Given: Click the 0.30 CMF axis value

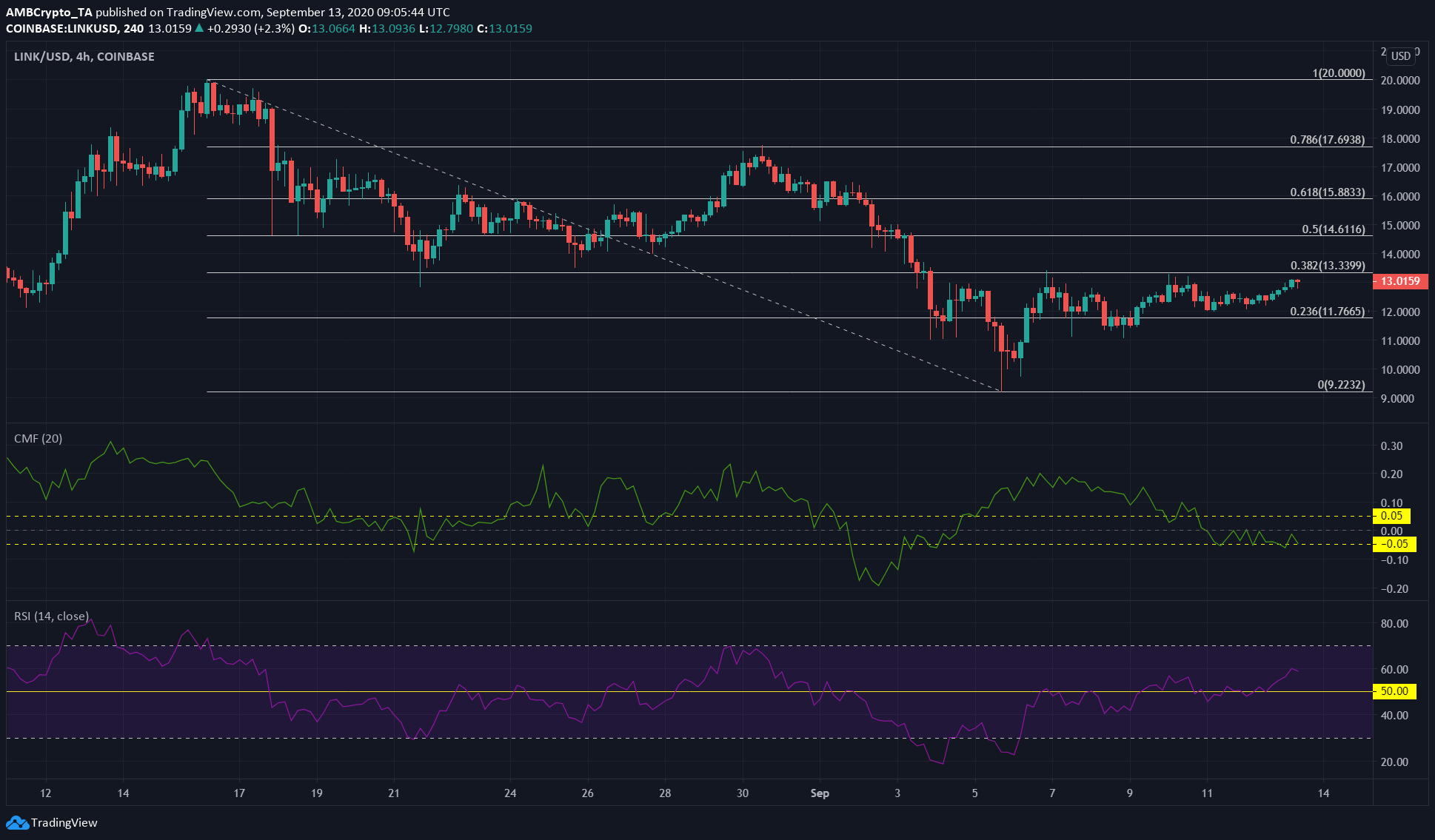Looking at the screenshot, I should (x=1391, y=446).
